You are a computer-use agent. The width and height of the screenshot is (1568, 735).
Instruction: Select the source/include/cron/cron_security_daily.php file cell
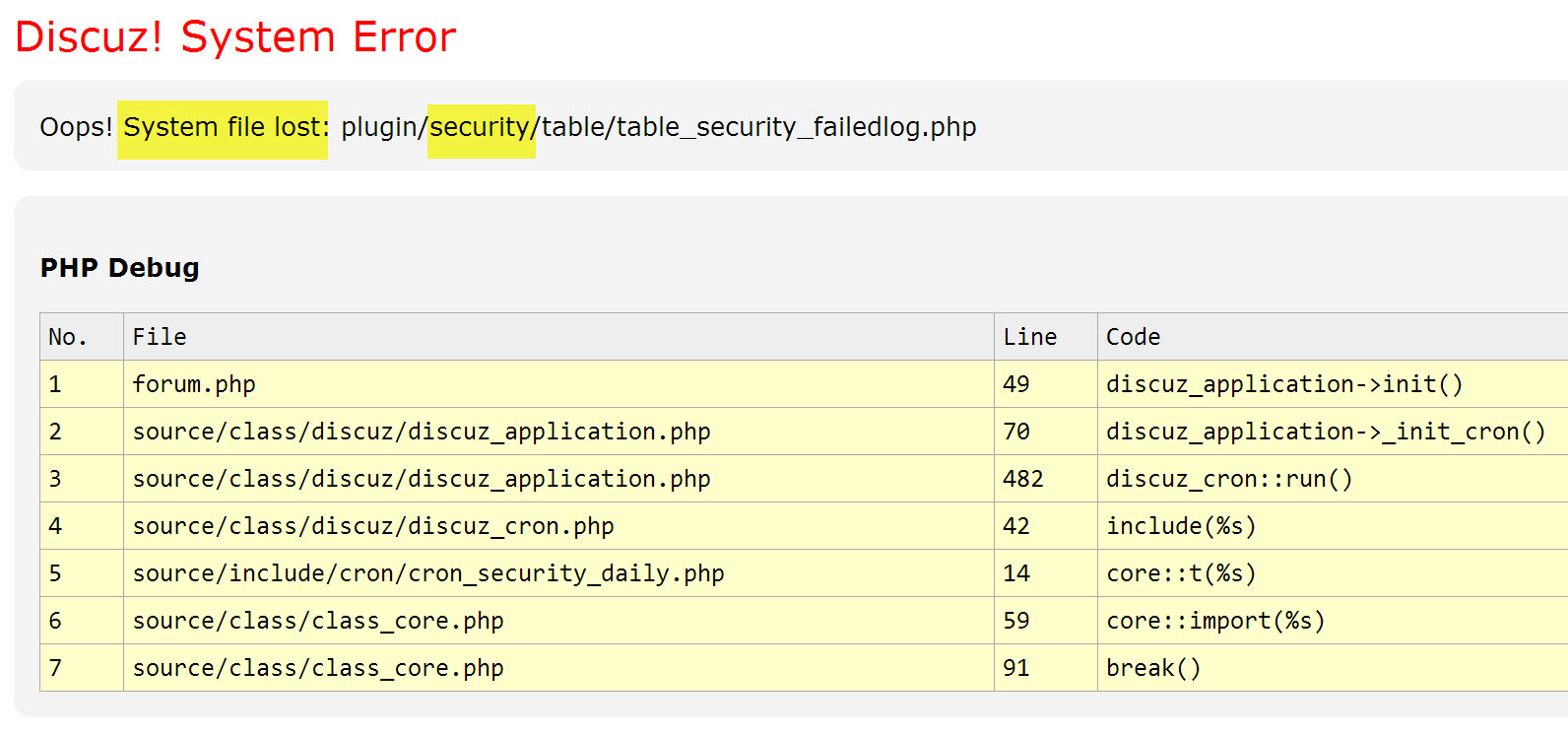coord(558,573)
